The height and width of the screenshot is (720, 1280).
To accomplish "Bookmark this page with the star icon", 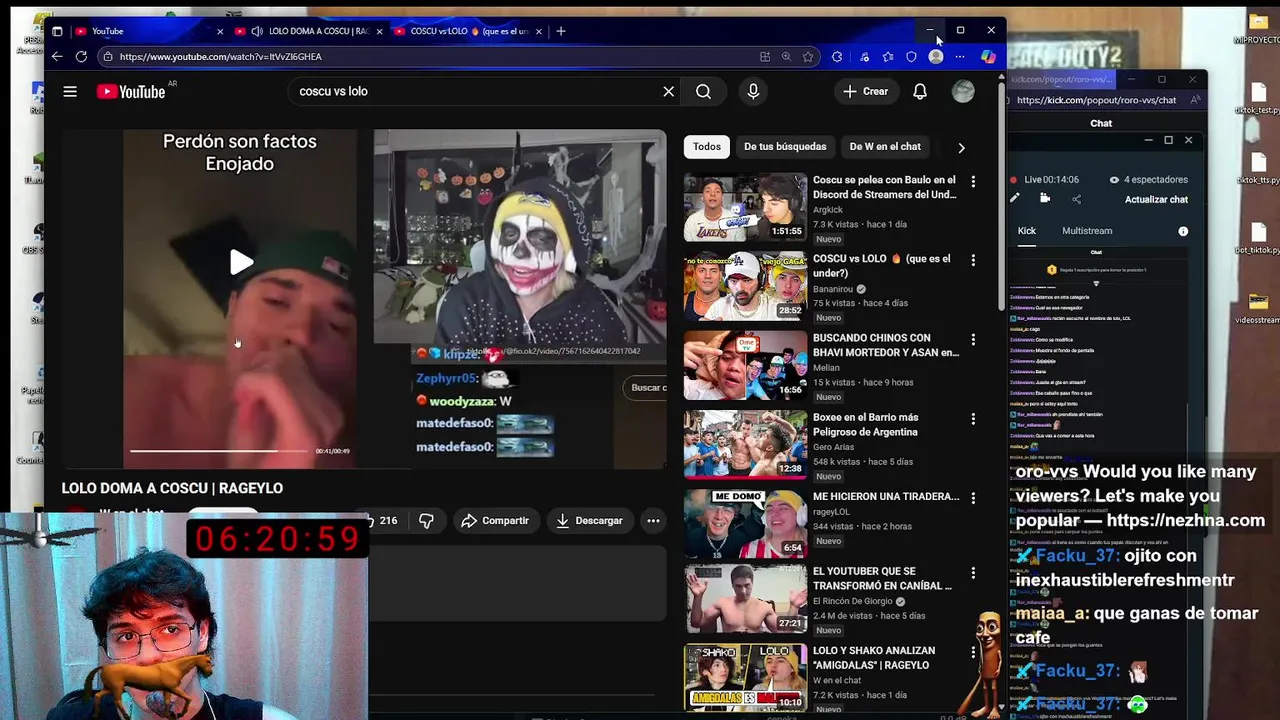I will (808, 57).
